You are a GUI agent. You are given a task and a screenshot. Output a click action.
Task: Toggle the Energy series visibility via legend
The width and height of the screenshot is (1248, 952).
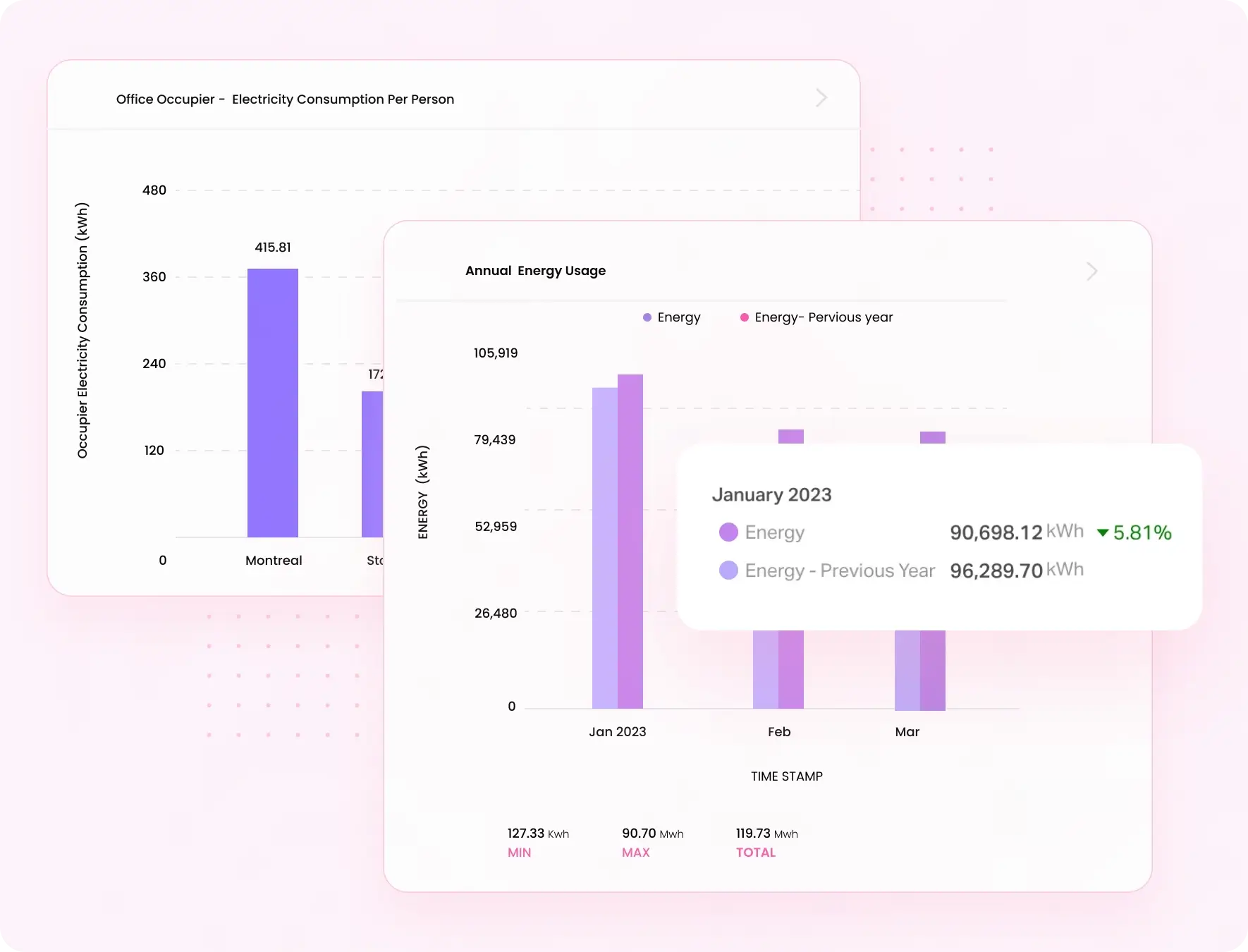pyautogui.click(x=671, y=317)
